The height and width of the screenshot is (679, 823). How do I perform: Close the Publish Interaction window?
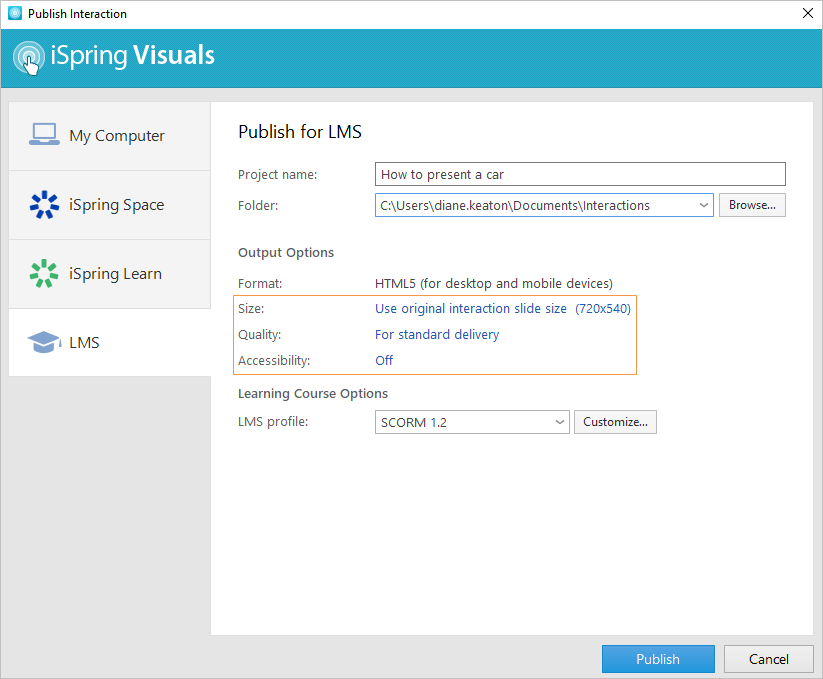point(807,14)
